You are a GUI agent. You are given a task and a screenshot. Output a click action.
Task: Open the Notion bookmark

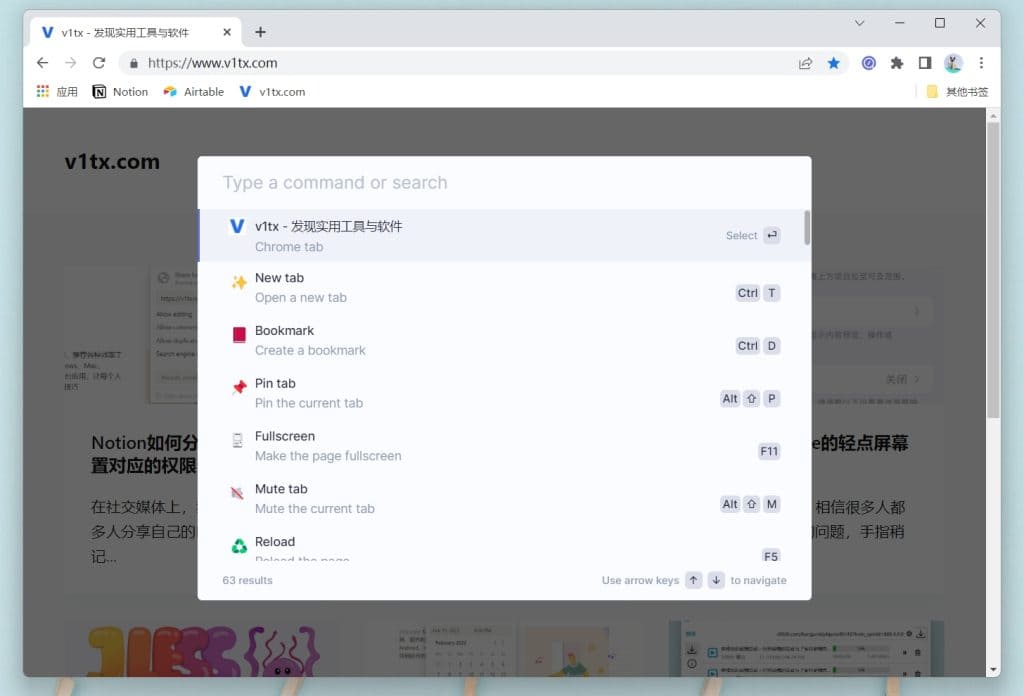pyautogui.click(x=120, y=91)
